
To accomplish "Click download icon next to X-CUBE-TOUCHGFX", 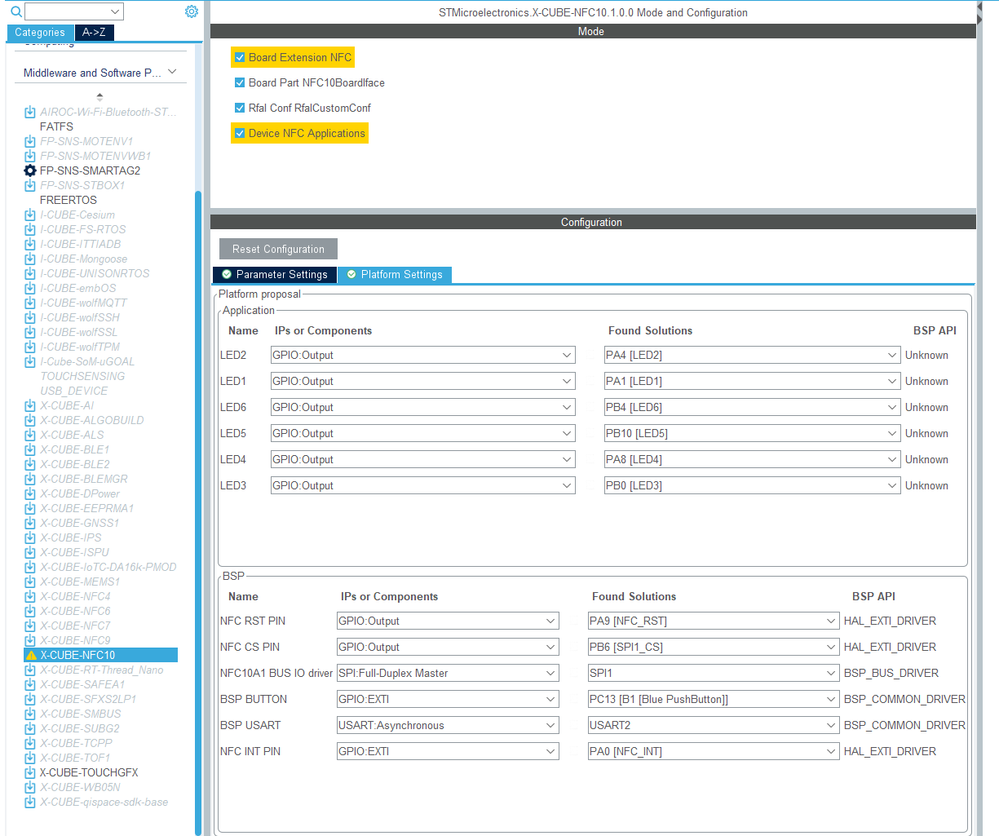I will point(30,772).
